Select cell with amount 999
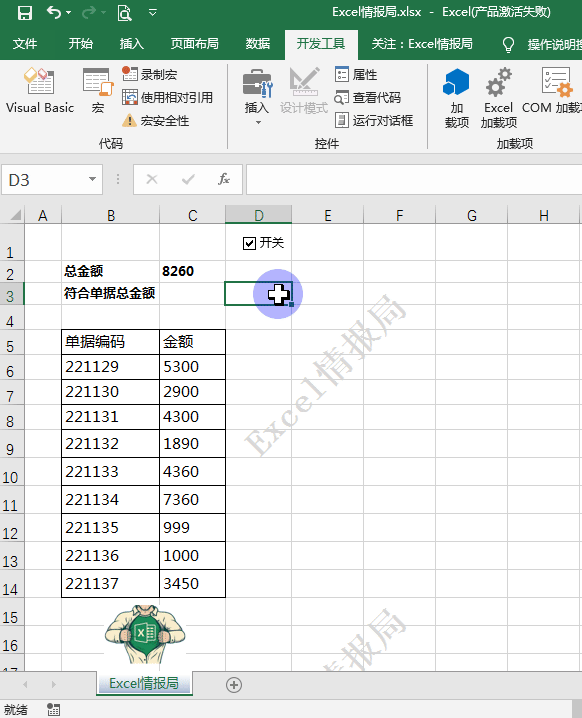The image size is (582, 718). point(192,528)
